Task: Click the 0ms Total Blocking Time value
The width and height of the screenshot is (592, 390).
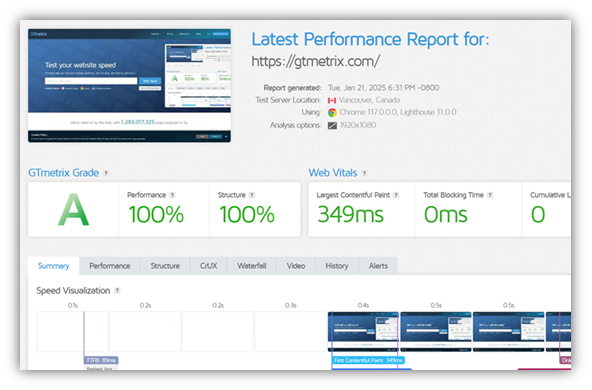Action: [446, 214]
